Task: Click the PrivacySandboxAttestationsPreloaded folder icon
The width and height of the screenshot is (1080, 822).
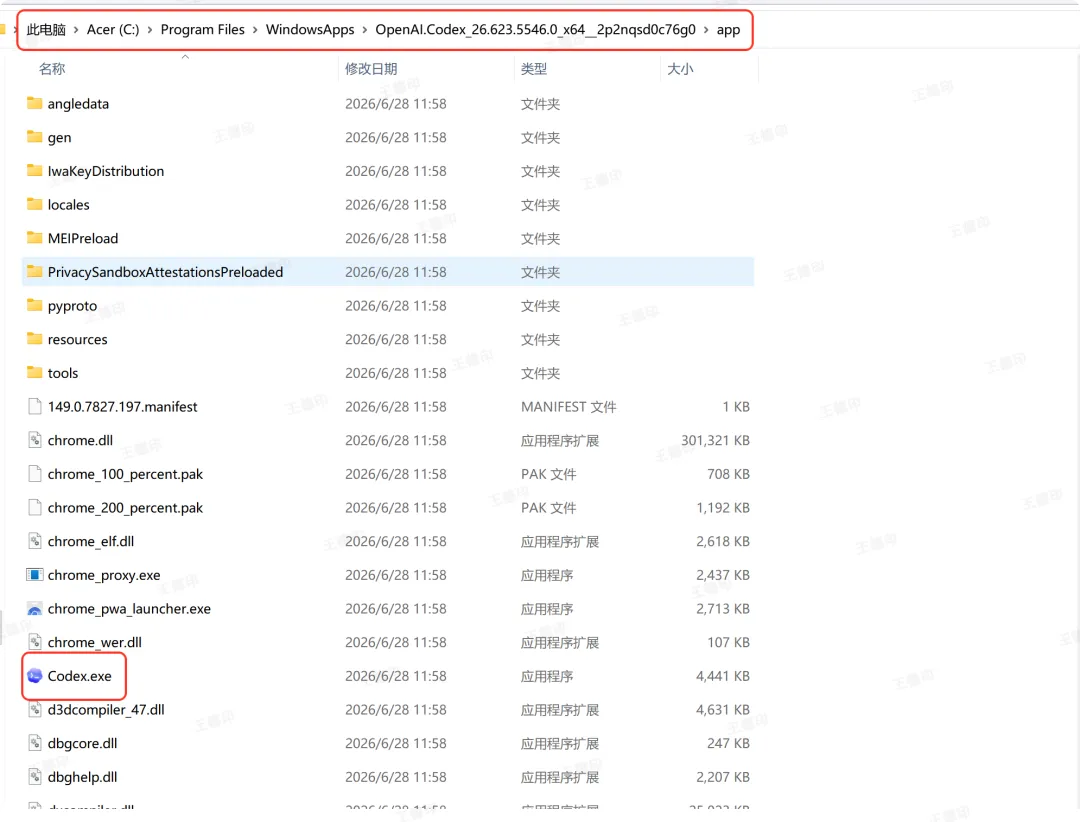Action: coord(34,271)
